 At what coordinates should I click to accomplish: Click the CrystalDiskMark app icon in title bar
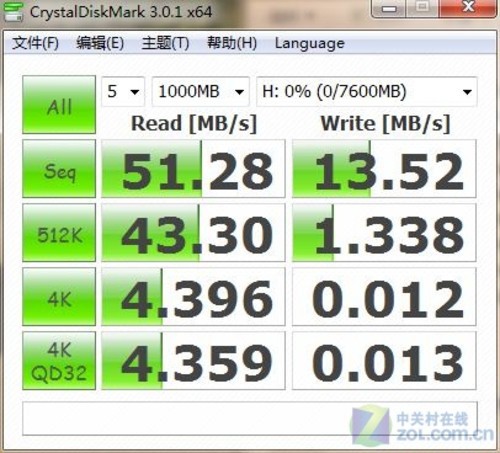point(12,12)
